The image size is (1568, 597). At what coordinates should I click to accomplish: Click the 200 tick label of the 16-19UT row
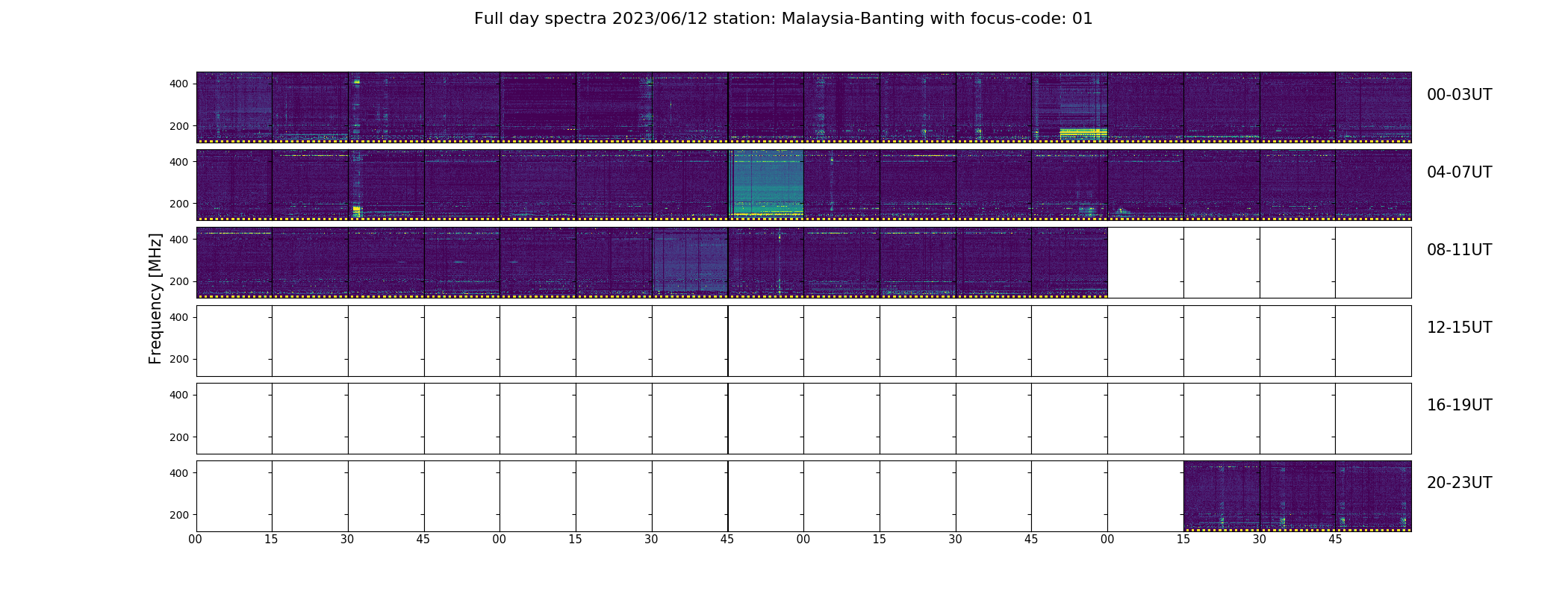click(x=179, y=437)
